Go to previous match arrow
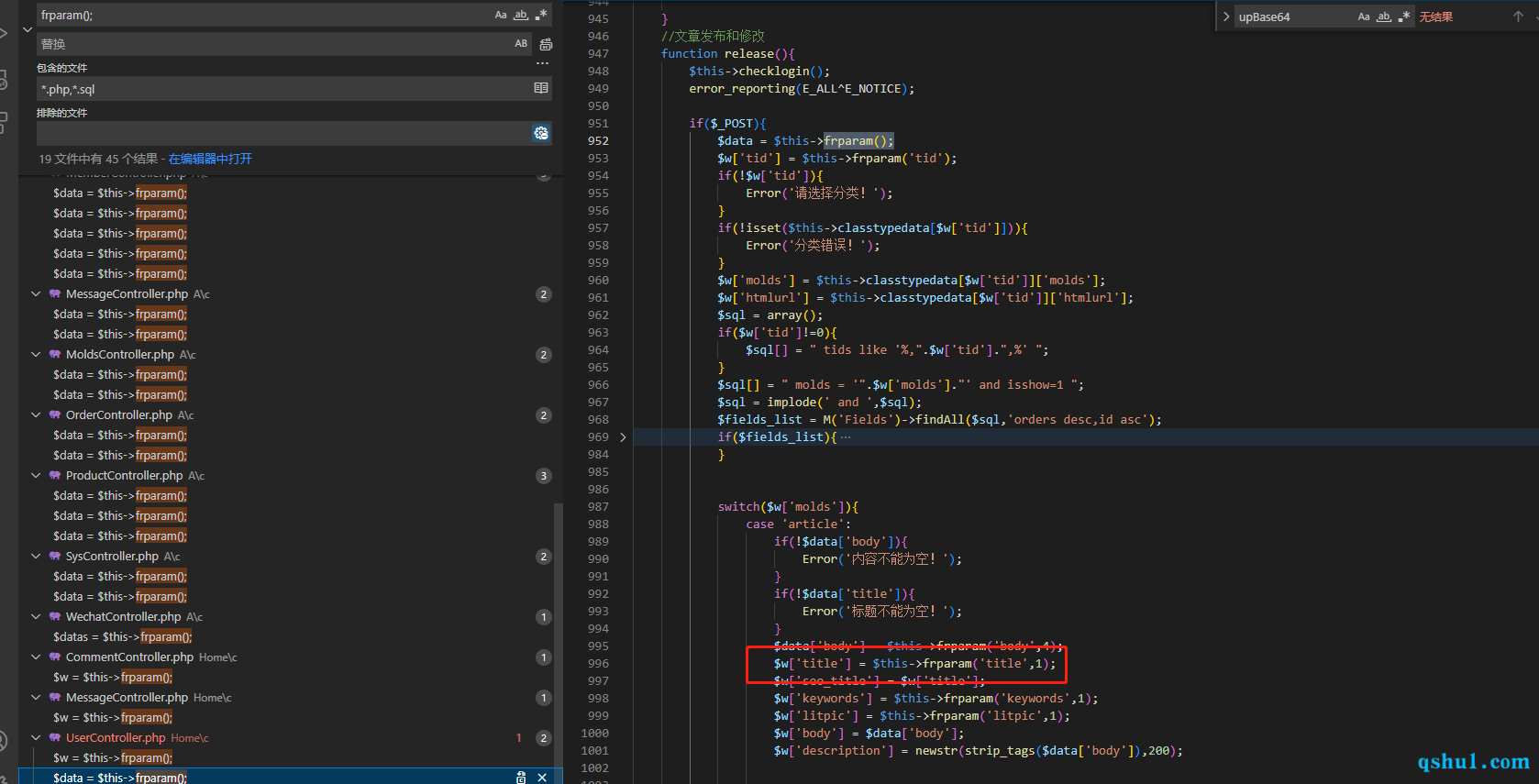The image size is (1539, 784). pyautogui.click(x=1518, y=17)
